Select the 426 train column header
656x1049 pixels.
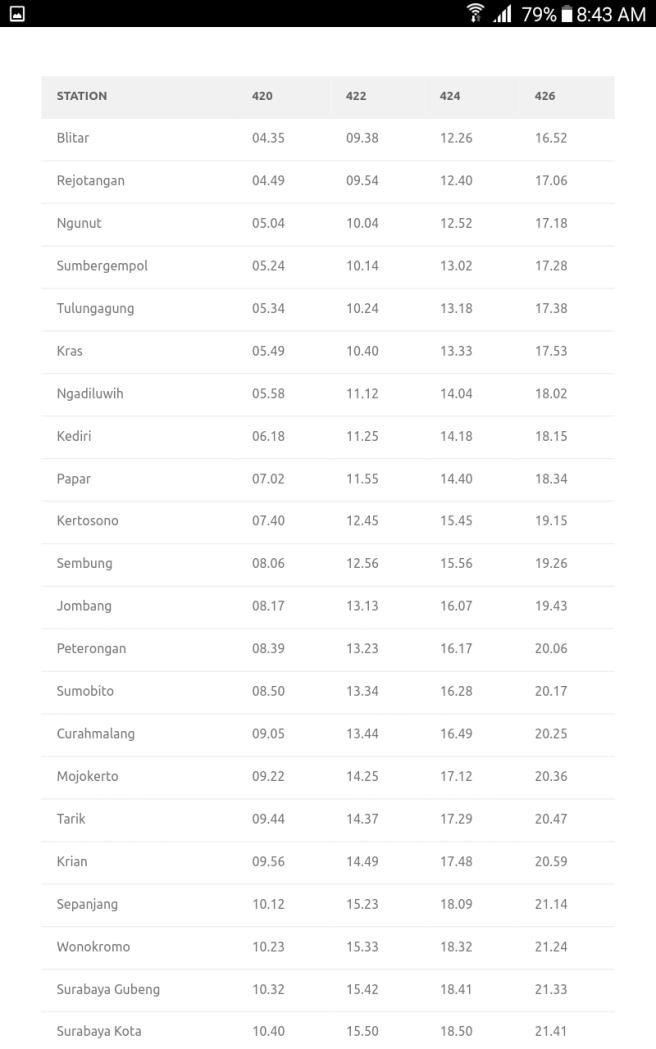point(545,96)
